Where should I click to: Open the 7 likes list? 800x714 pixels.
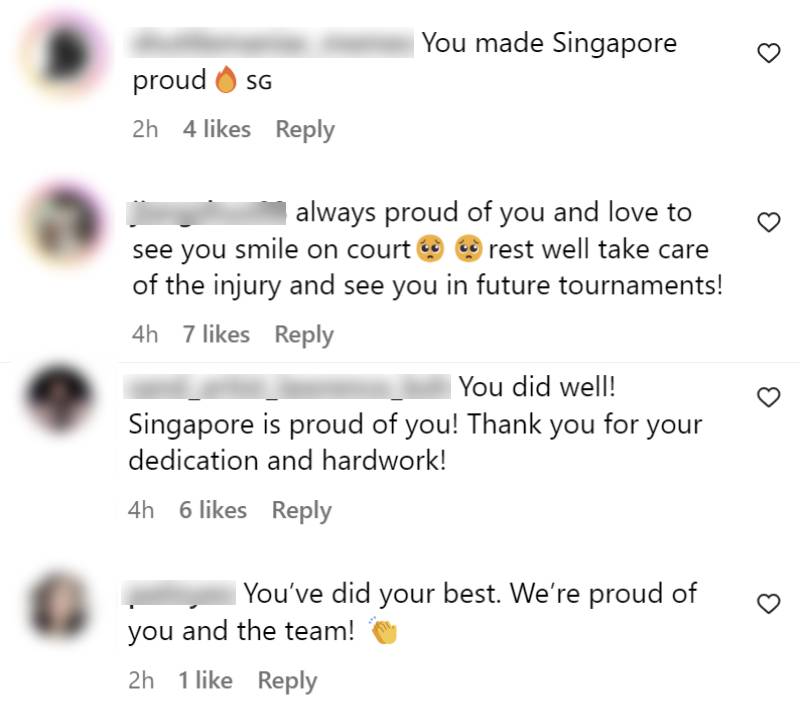tap(216, 335)
